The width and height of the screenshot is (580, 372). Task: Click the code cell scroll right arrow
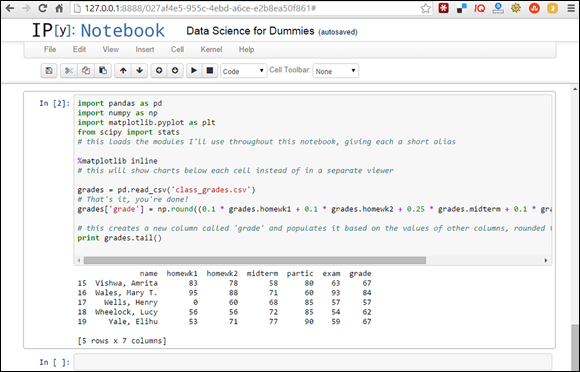[546, 260]
